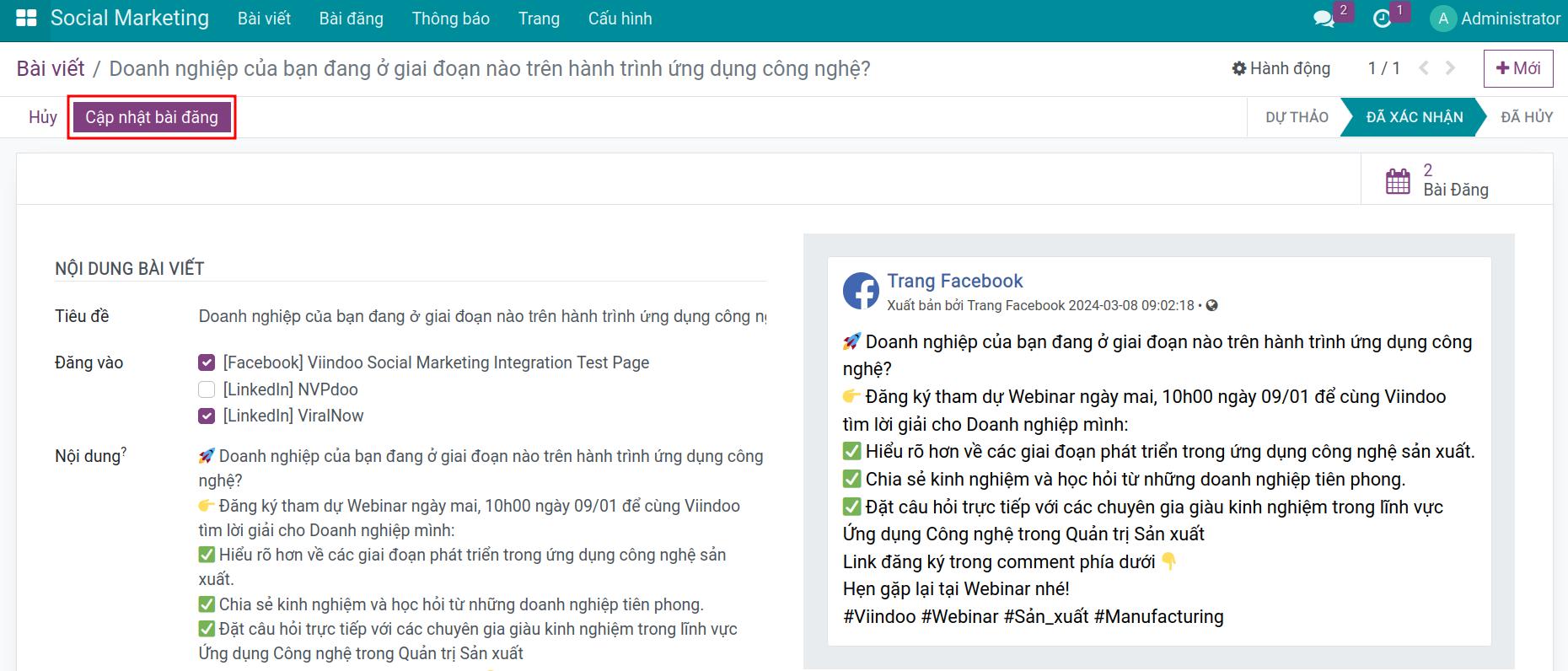
Task: Open the Thông báo menu
Action: point(451,19)
